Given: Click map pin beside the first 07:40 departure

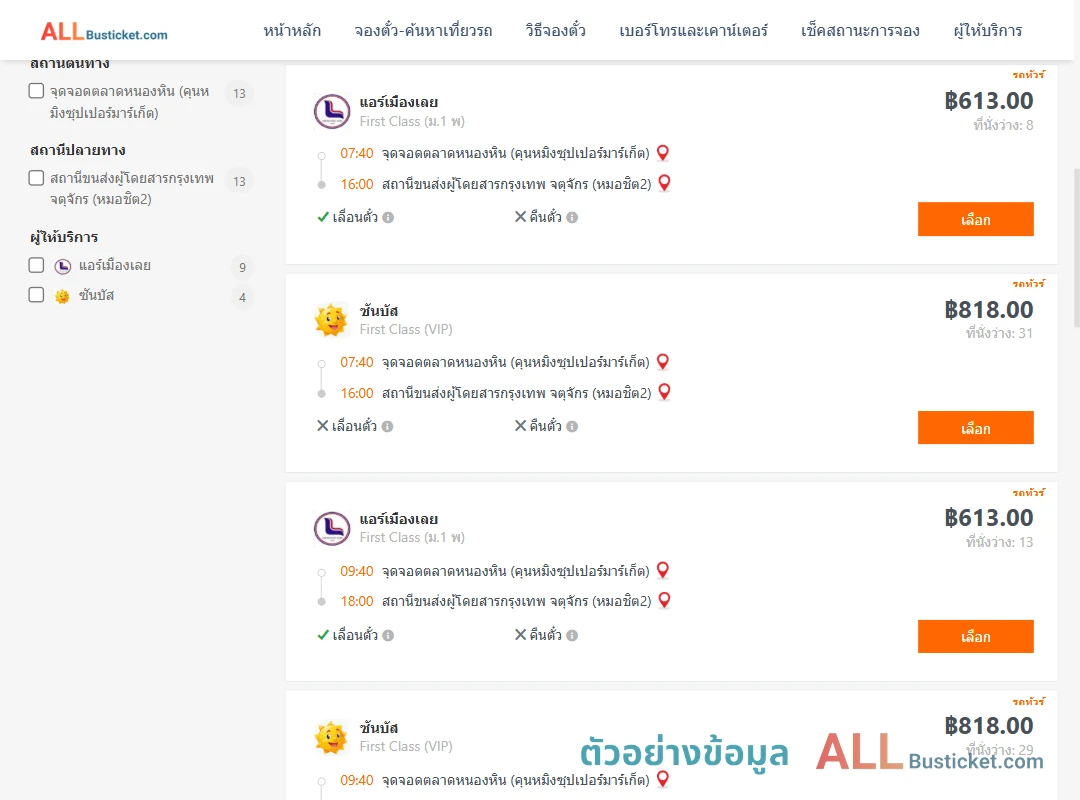Looking at the screenshot, I should 663,153.
